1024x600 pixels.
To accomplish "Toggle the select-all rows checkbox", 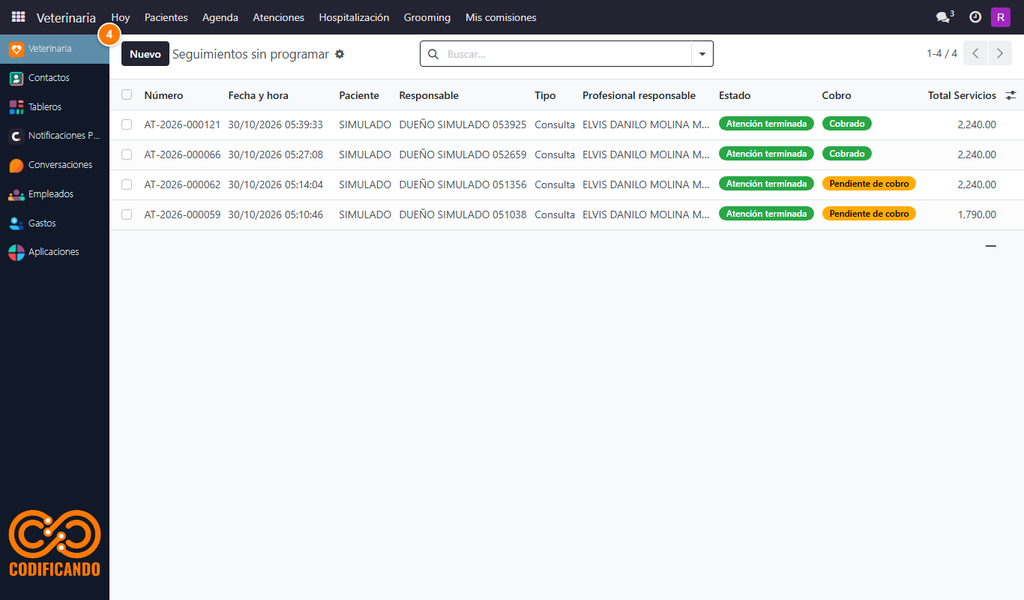I will 127,95.
